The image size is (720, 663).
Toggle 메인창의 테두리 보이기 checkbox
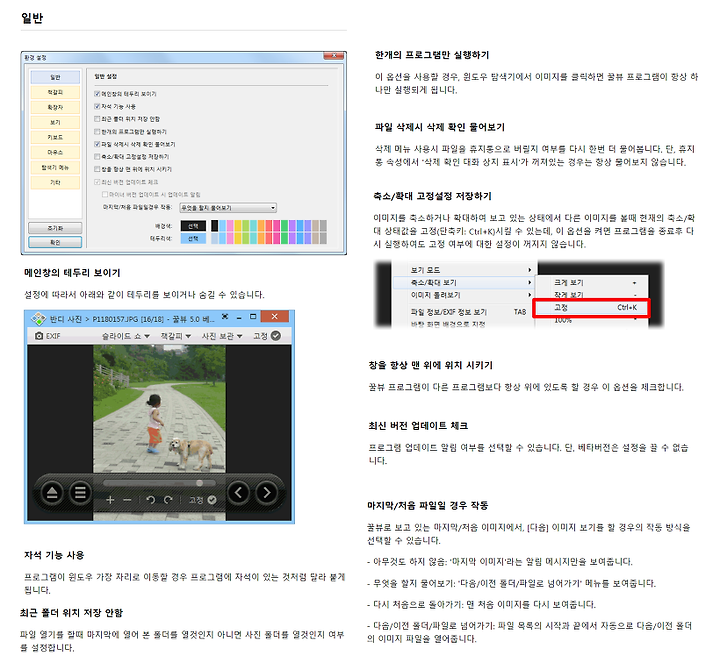pyautogui.click(x=97, y=94)
